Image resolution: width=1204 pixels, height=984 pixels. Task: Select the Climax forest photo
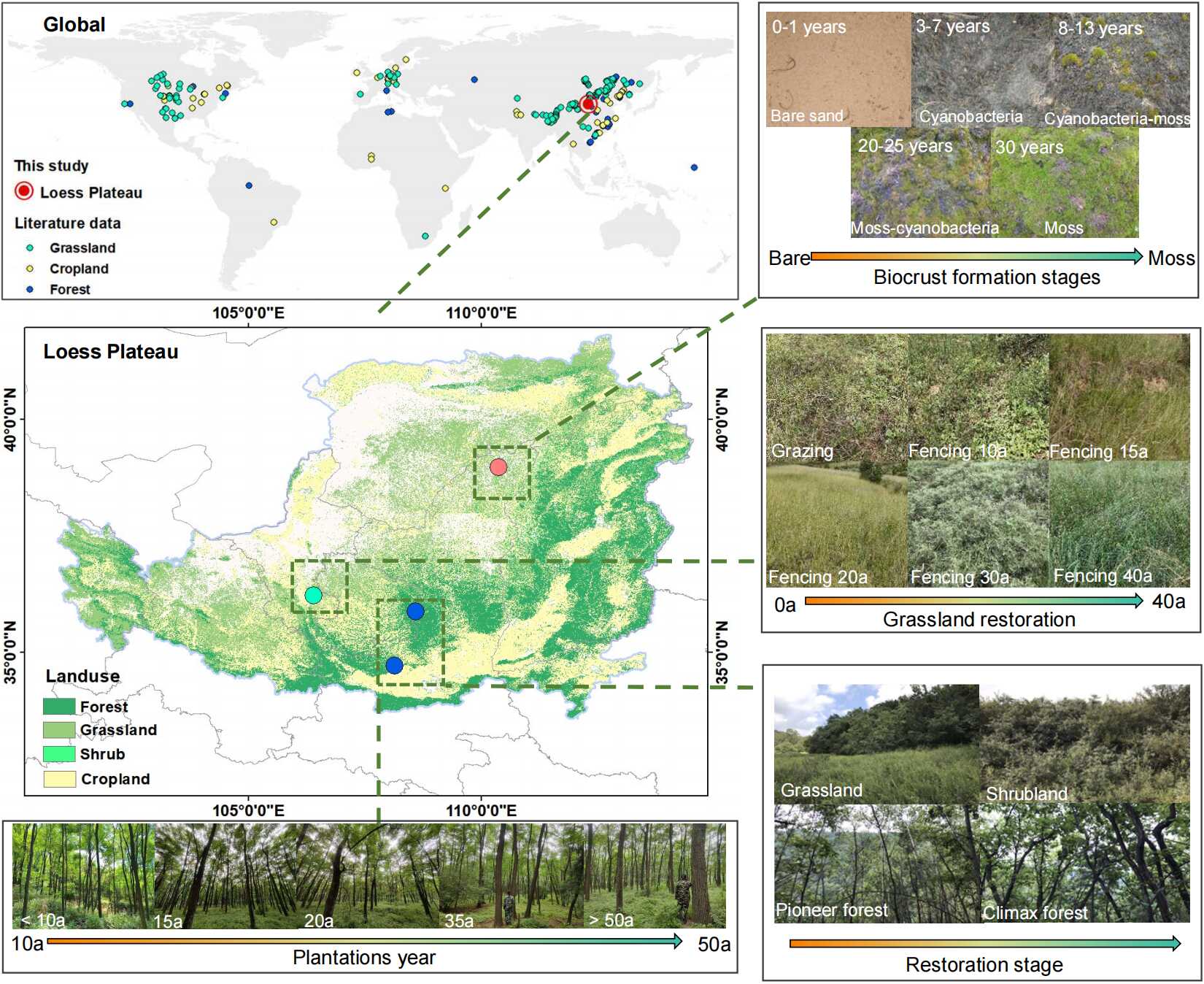1085,863
